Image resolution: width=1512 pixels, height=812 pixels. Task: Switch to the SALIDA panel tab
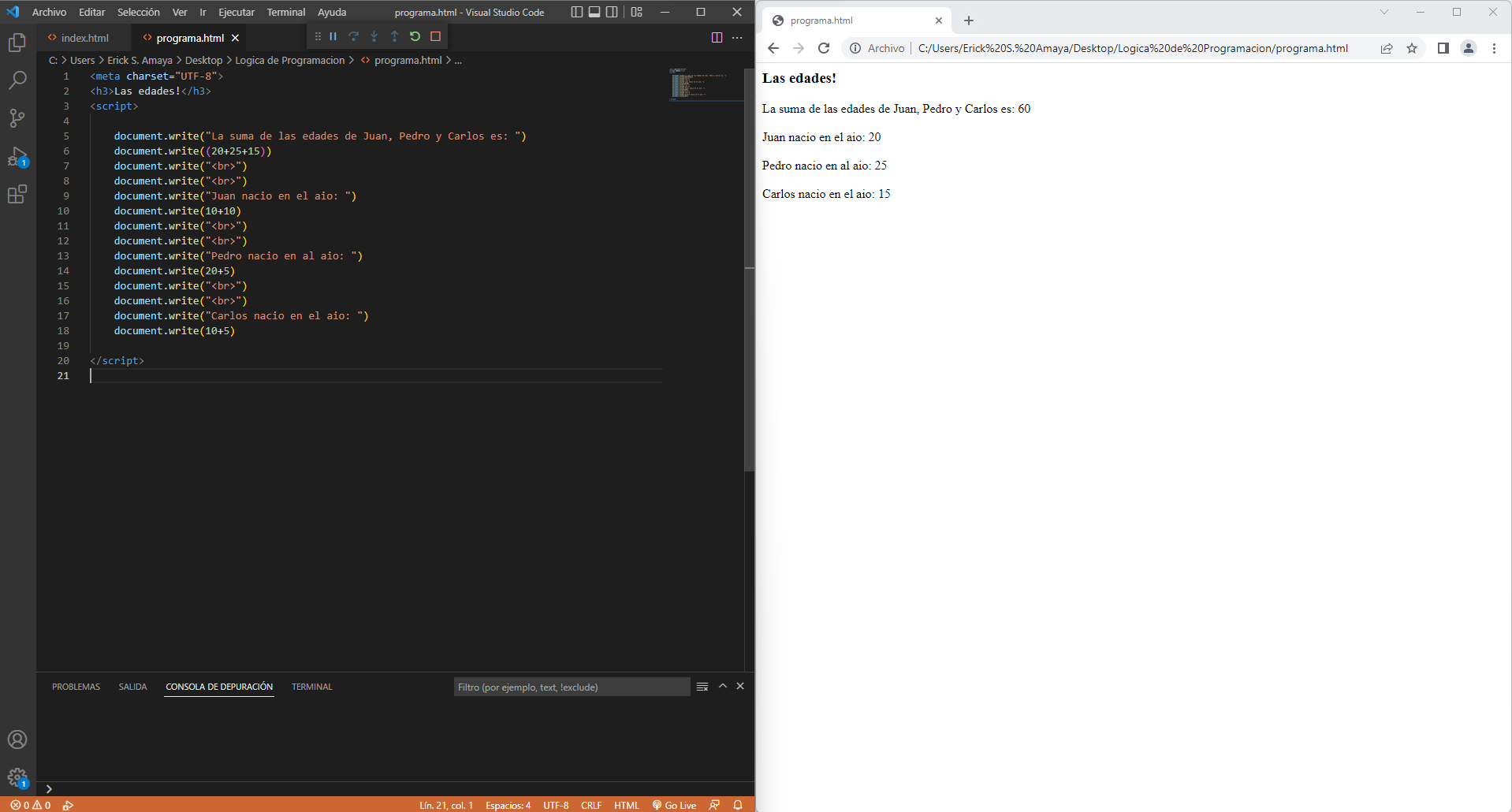click(x=132, y=687)
